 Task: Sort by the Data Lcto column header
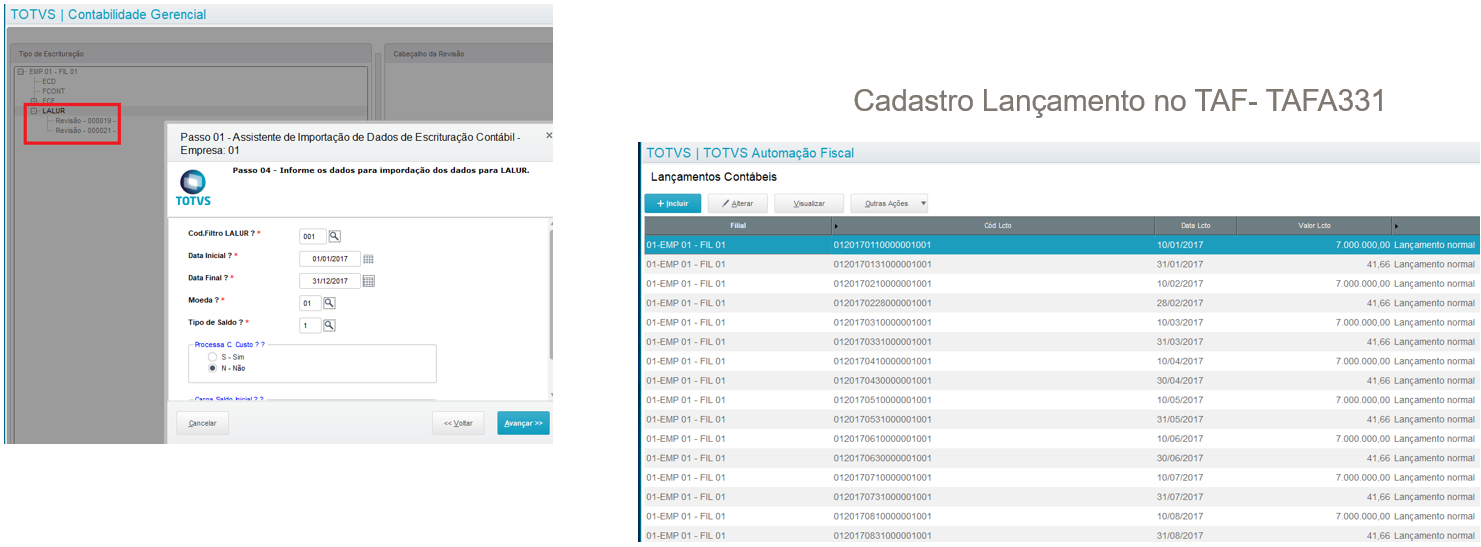1195,226
